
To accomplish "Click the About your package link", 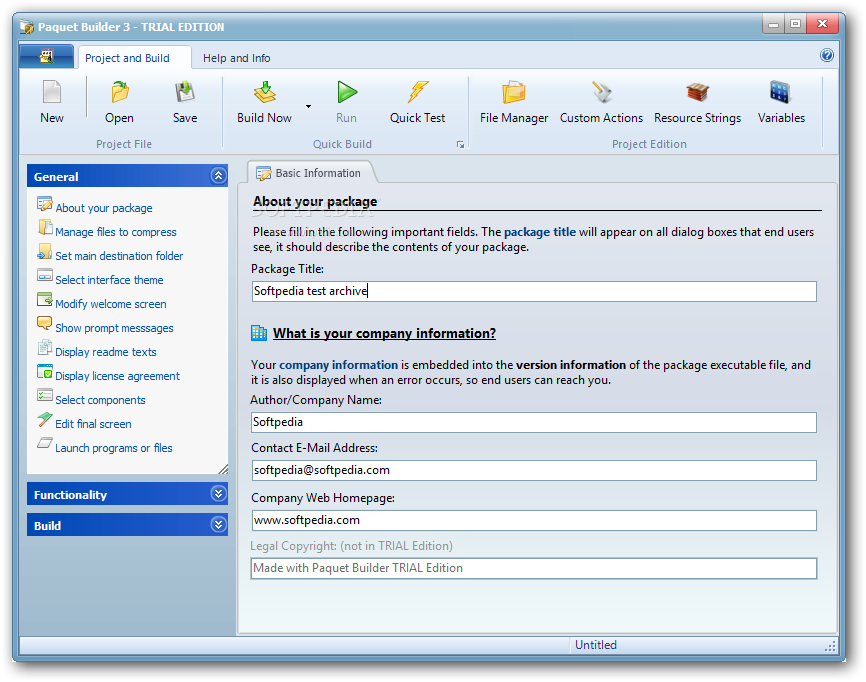I will (x=104, y=208).
